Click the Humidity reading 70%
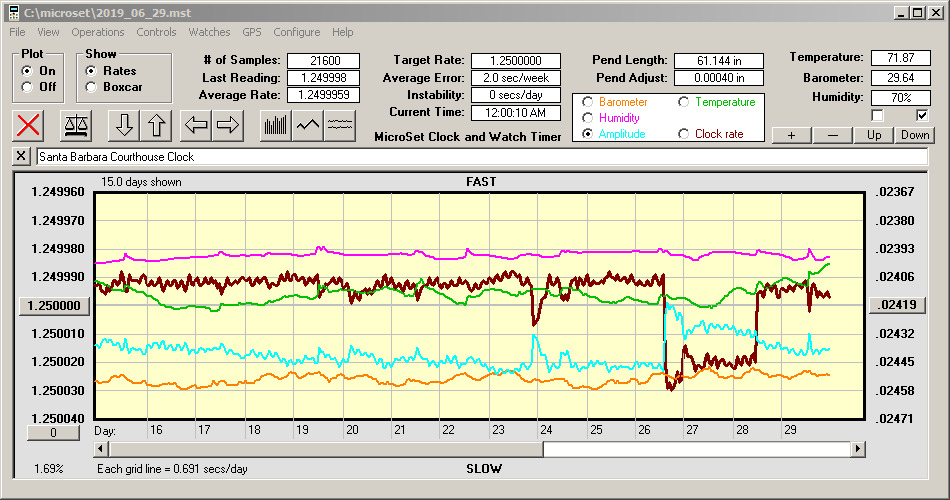The image size is (950, 500). [x=900, y=97]
